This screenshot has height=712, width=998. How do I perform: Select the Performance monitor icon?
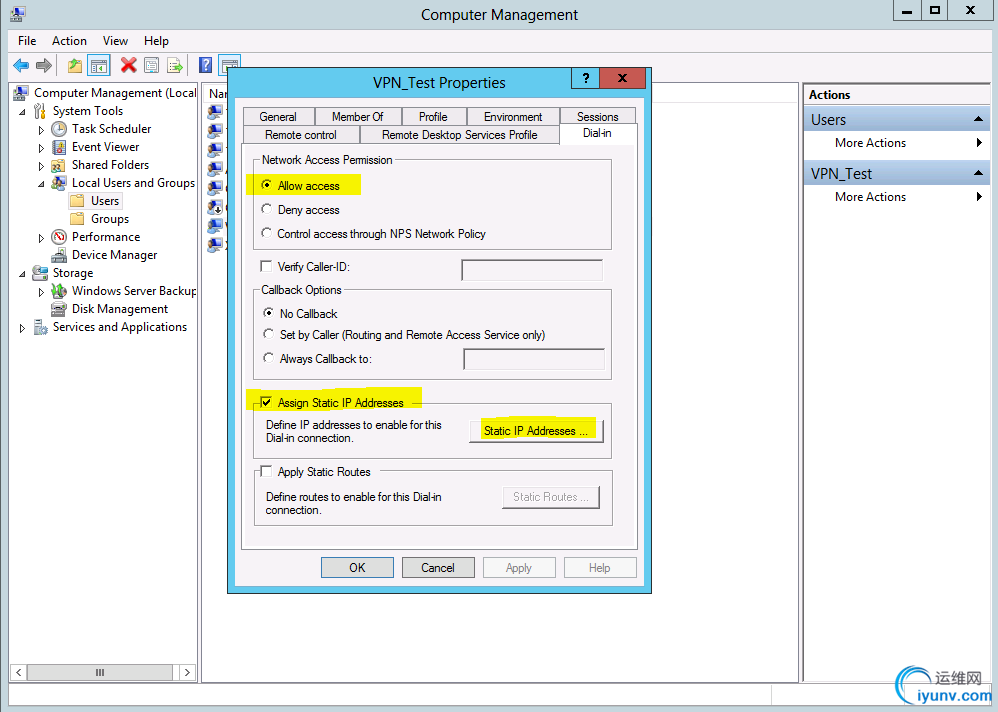(x=59, y=237)
